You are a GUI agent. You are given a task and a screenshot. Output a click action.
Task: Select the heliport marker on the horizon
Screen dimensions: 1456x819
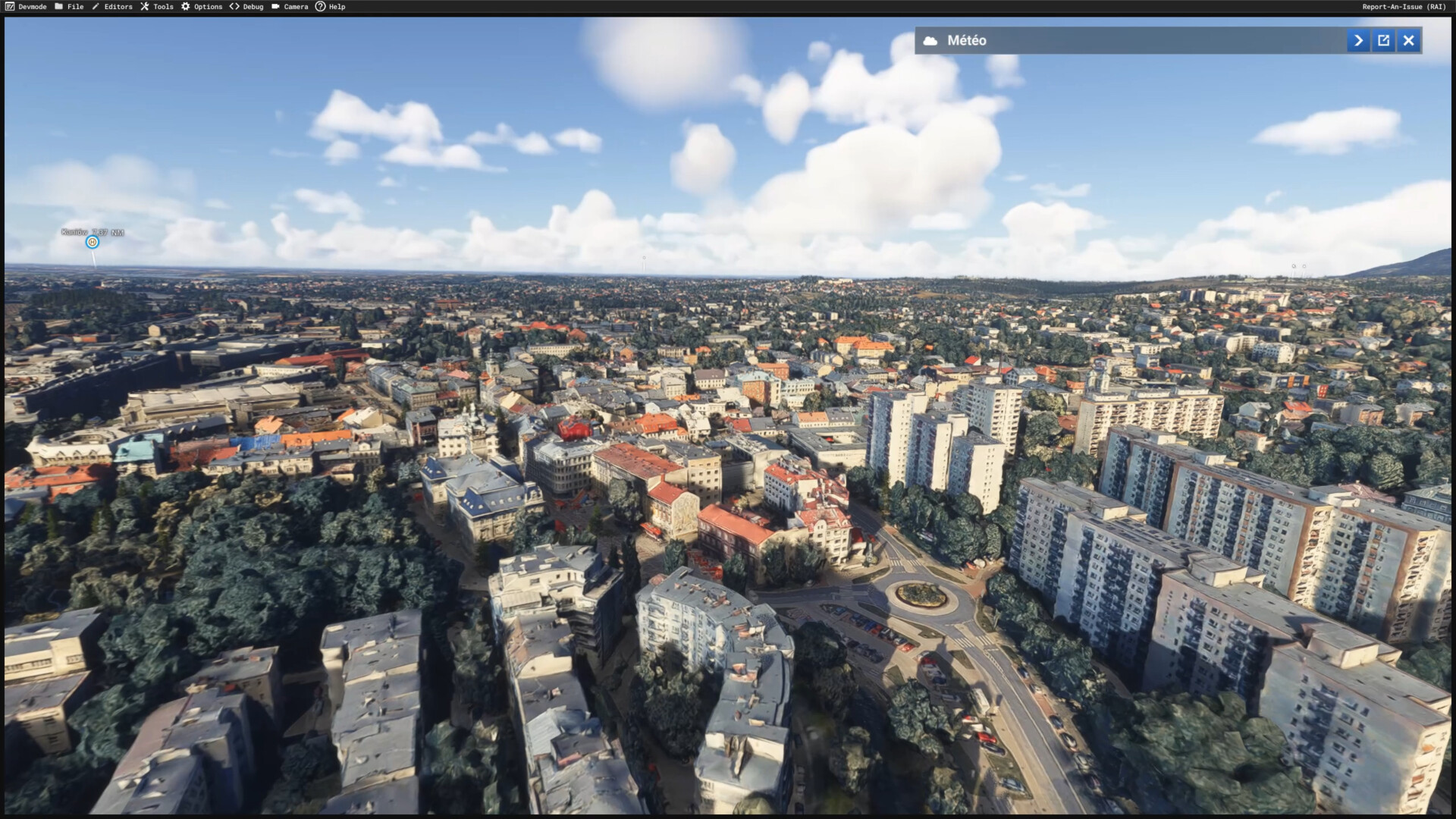click(x=93, y=242)
